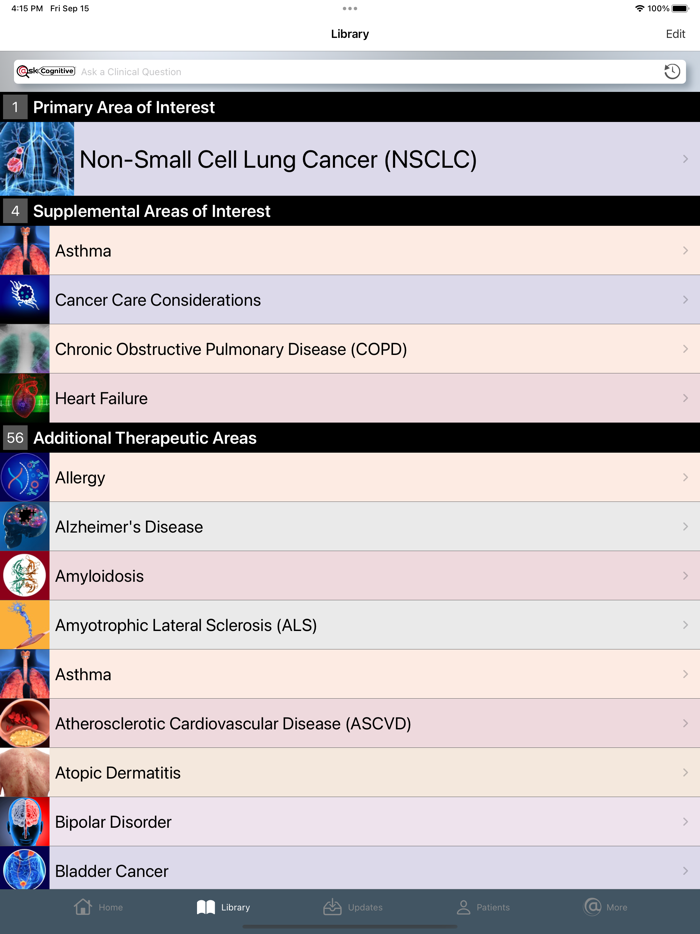Tap the Edit button
700x934 pixels.
pyautogui.click(x=676, y=33)
